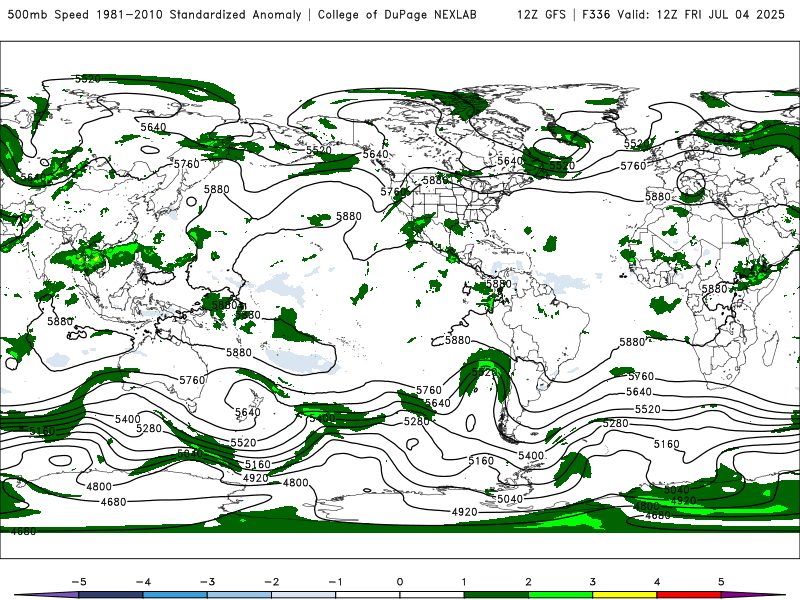Click the dark navy -5 to -4 legend swatch
The height and width of the screenshot is (600, 800).
coord(111,595)
